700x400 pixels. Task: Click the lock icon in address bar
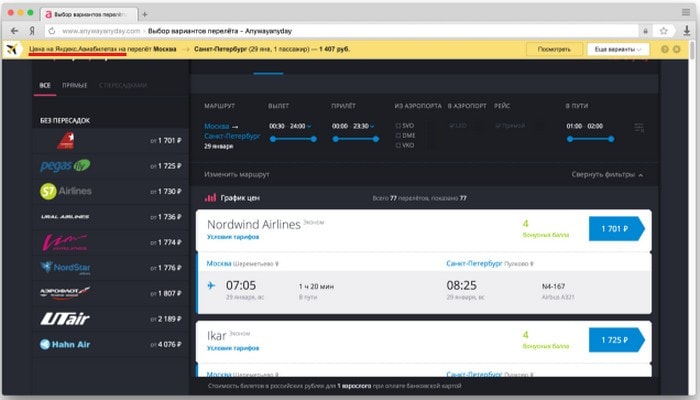coord(645,31)
